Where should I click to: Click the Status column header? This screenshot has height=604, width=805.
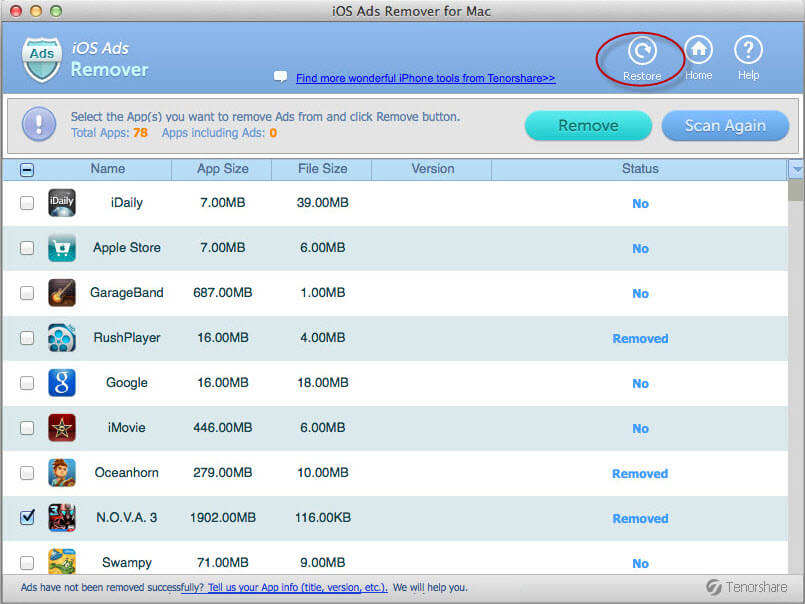[x=640, y=169]
